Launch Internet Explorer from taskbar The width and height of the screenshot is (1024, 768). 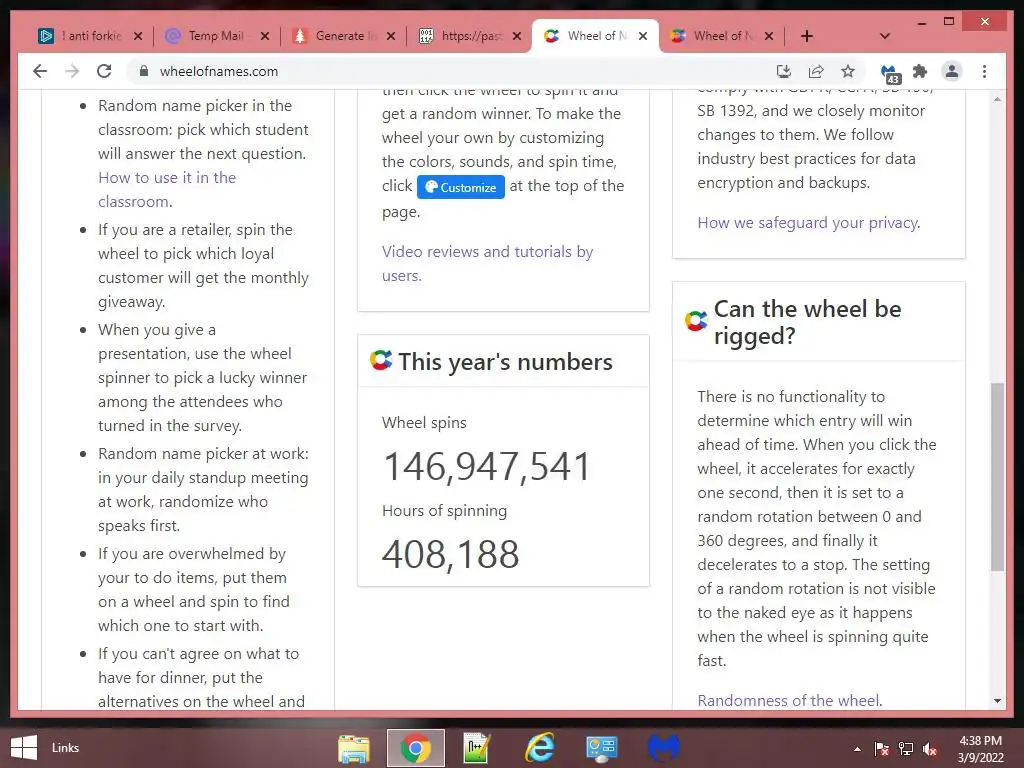539,748
